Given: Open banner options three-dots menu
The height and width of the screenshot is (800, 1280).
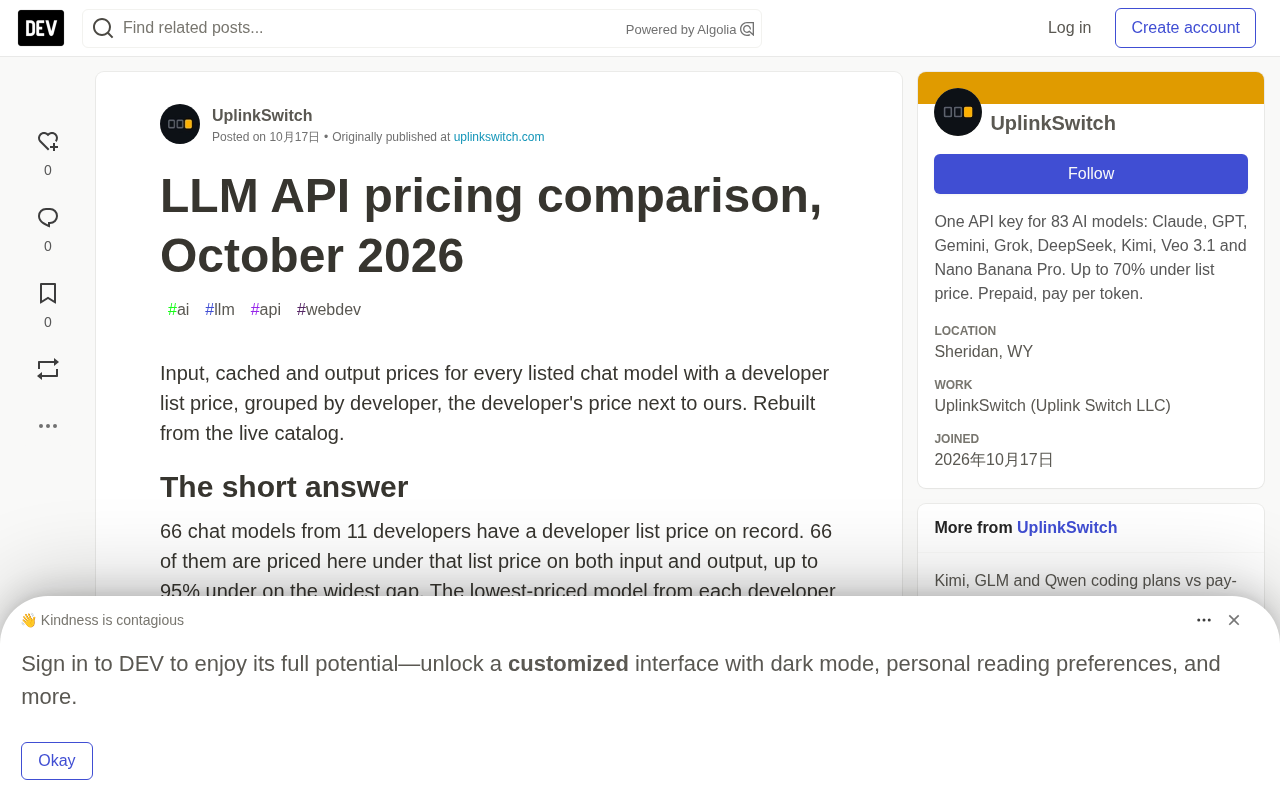Looking at the screenshot, I should tap(1204, 620).
